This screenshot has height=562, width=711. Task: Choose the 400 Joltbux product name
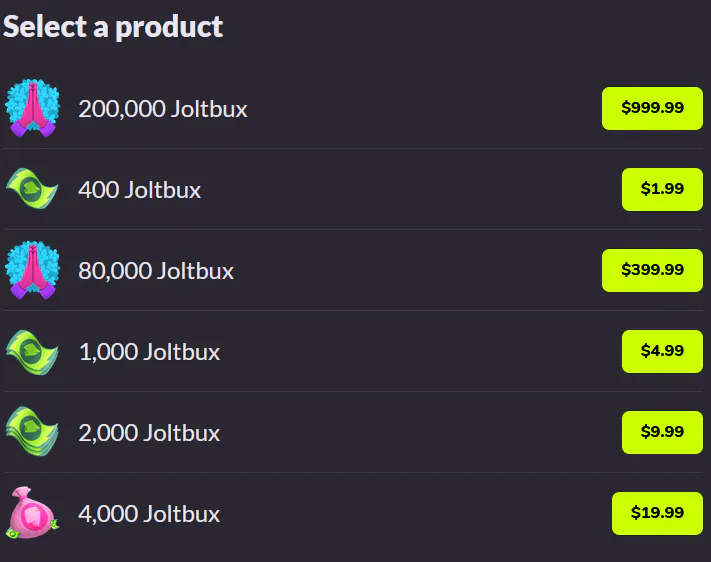click(139, 190)
